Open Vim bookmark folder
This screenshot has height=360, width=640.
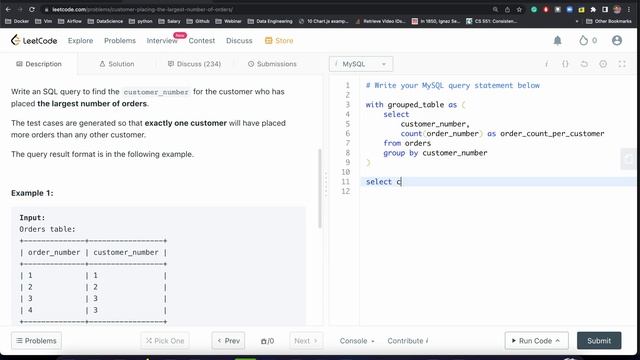(x=44, y=21)
